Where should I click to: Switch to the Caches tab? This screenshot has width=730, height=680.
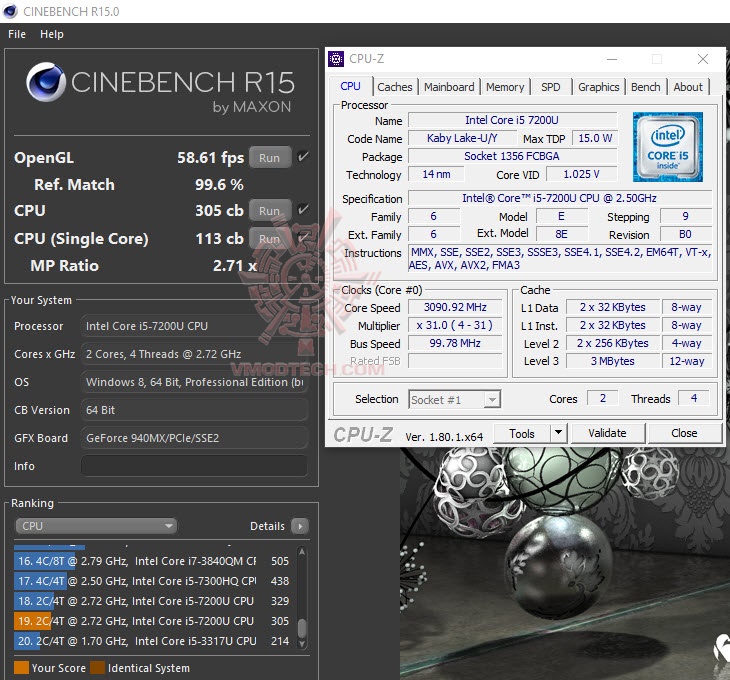click(395, 87)
